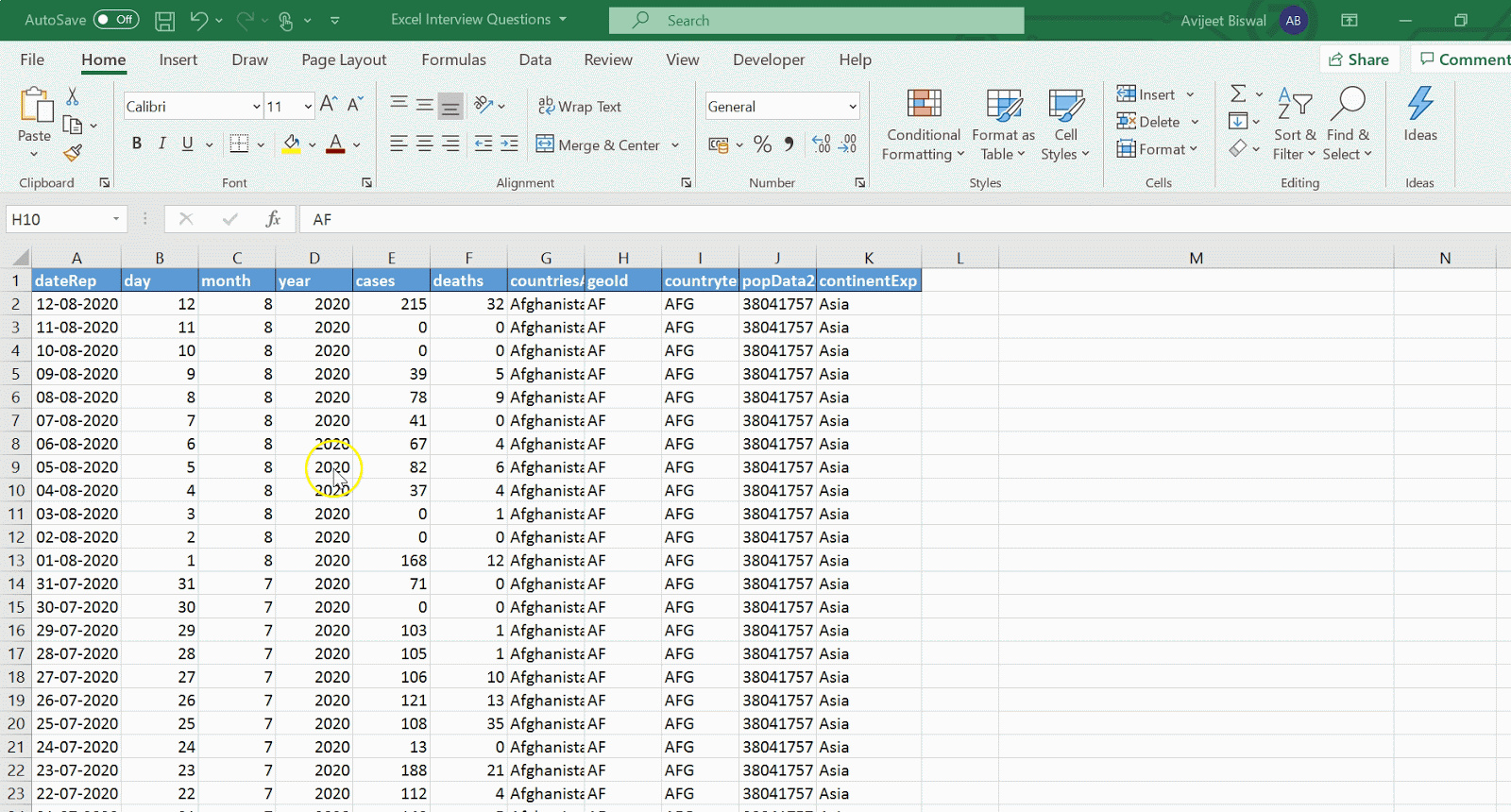Click in the Search box

[816, 20]
